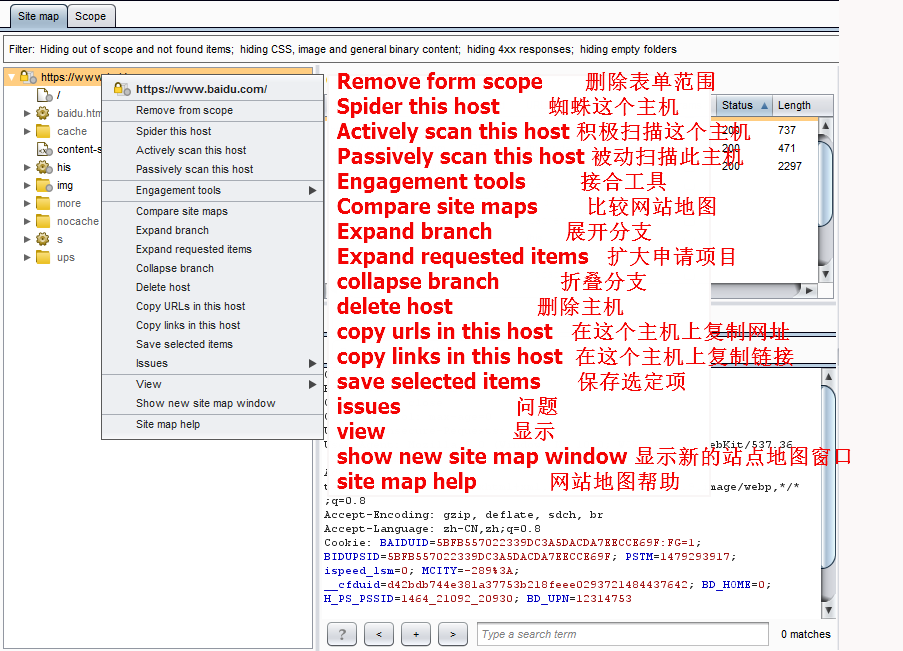Screen dimensions: 903x651
Task: Expand the 'his' tree node
Action: [26, 167]
